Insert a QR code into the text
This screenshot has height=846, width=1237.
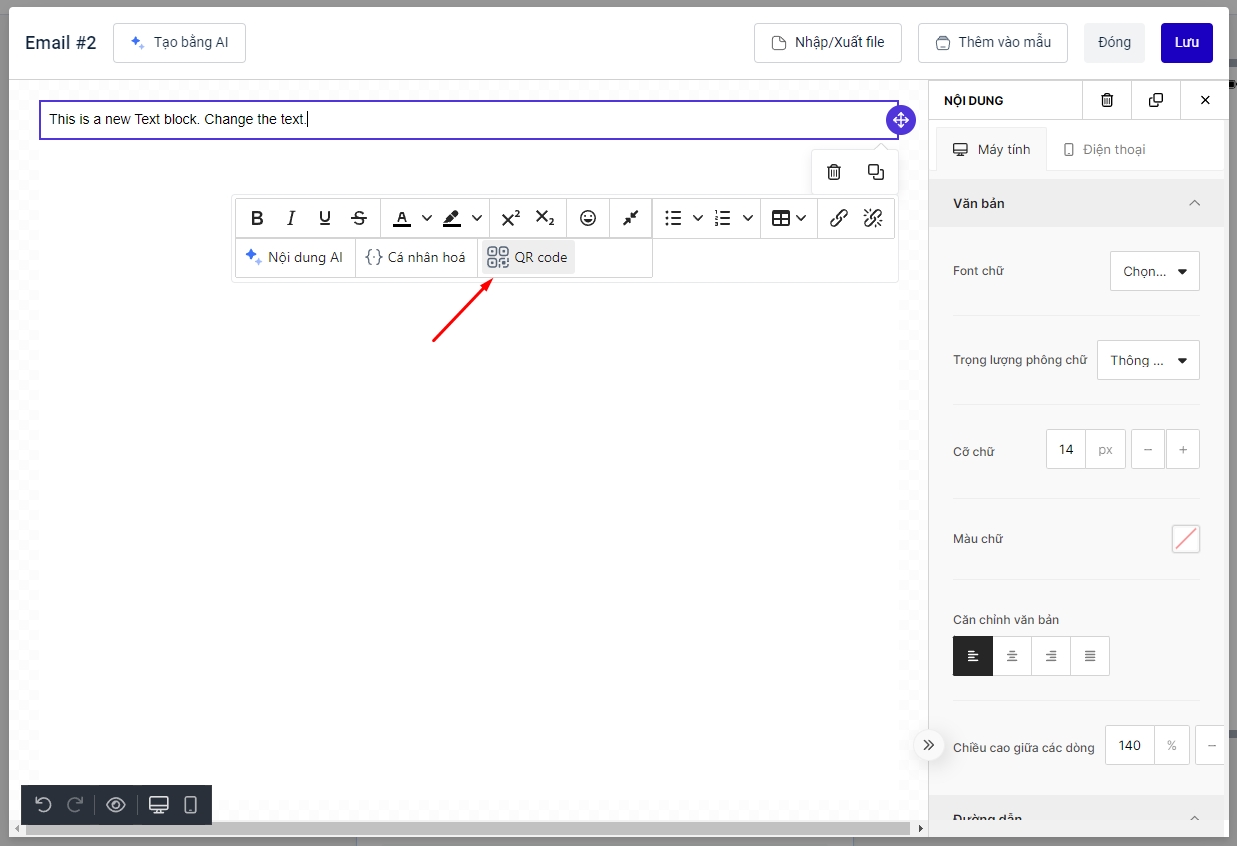click(x=527, y=257)
